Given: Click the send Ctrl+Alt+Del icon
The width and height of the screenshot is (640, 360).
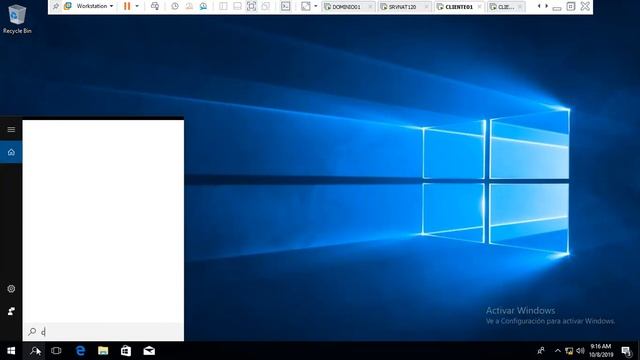Looking at the screenshot, I should click(155, 6).
